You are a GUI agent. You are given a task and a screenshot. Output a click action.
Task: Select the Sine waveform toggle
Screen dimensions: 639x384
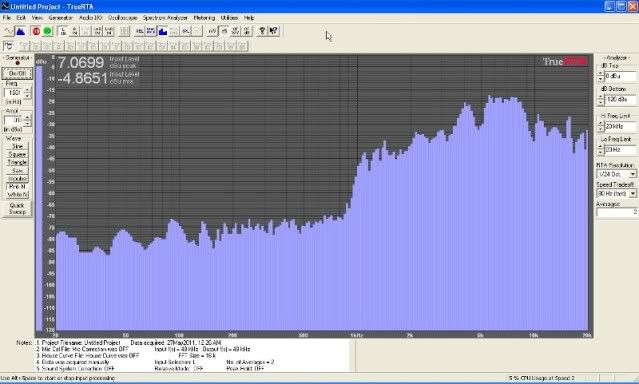(17, 146)
